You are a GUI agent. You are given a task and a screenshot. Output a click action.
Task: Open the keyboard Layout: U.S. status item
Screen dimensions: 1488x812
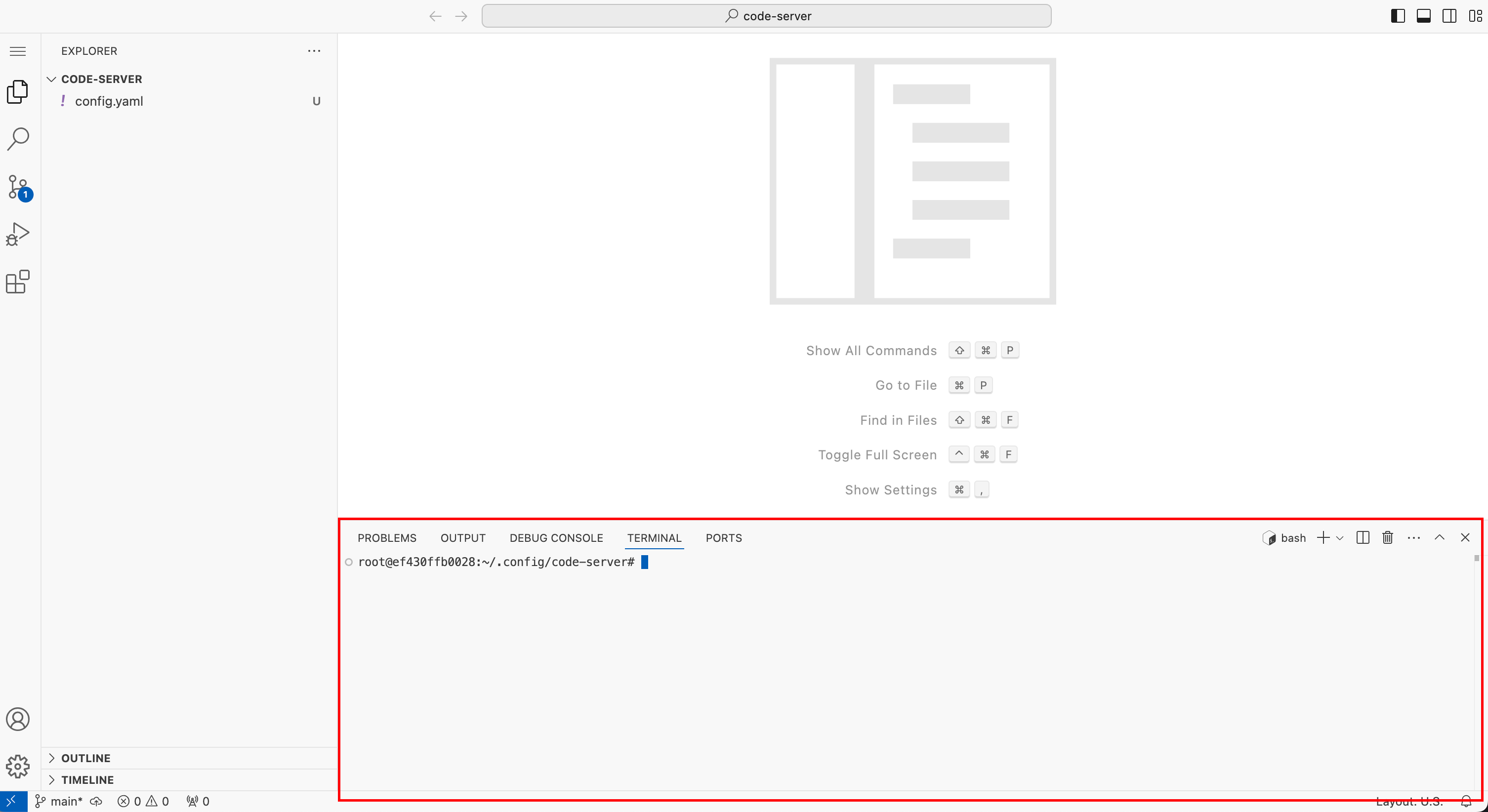[x=1409, y=802]
